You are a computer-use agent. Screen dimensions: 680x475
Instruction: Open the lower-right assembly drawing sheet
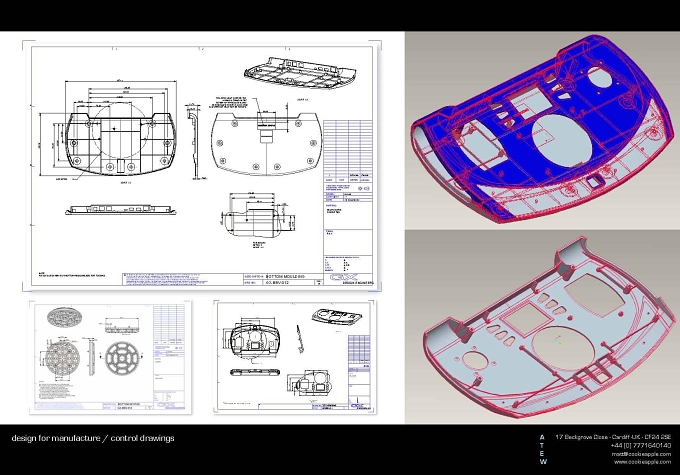click(295, 357)
